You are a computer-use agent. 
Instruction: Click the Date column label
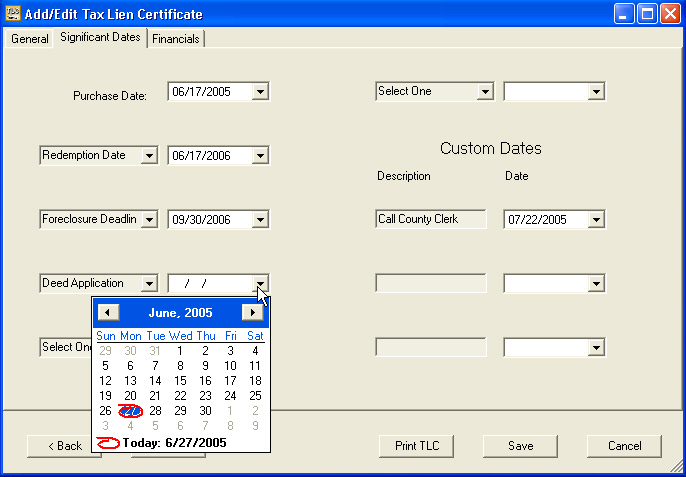point(517,176)
